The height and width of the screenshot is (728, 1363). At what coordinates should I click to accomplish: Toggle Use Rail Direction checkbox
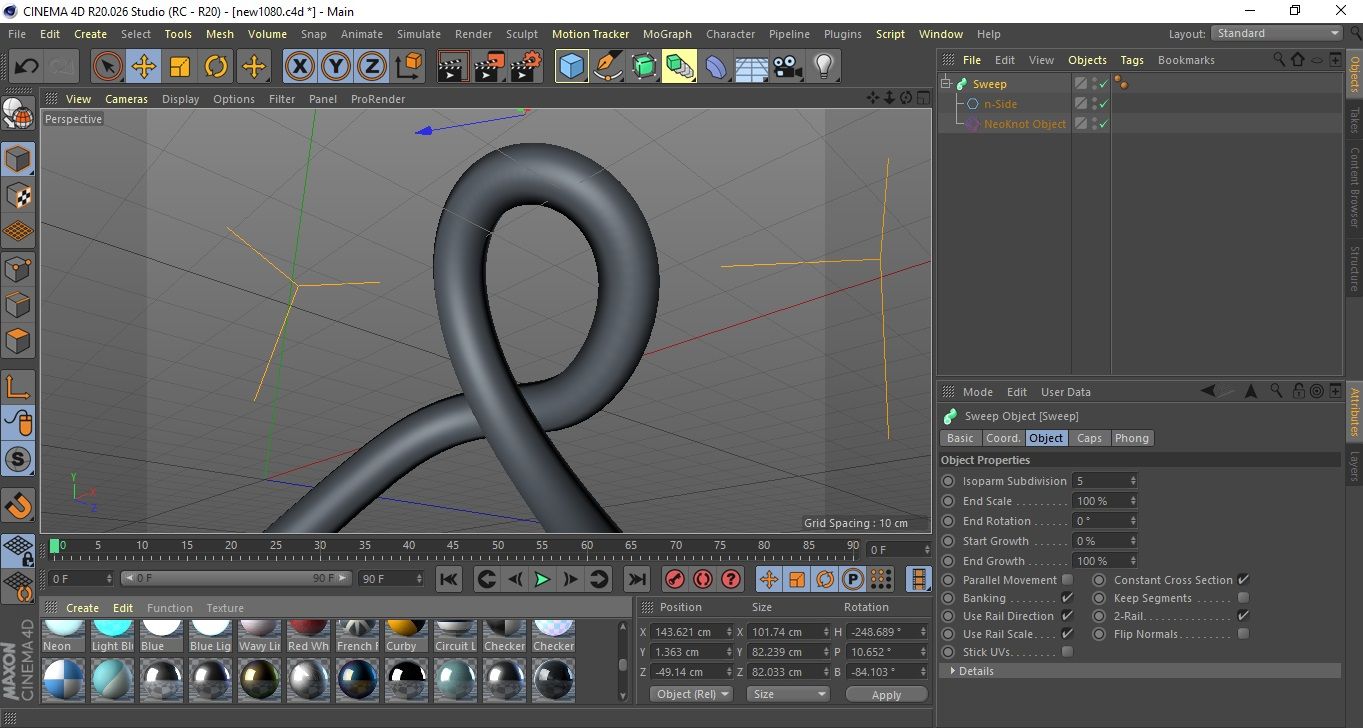tap(1067, 616)
